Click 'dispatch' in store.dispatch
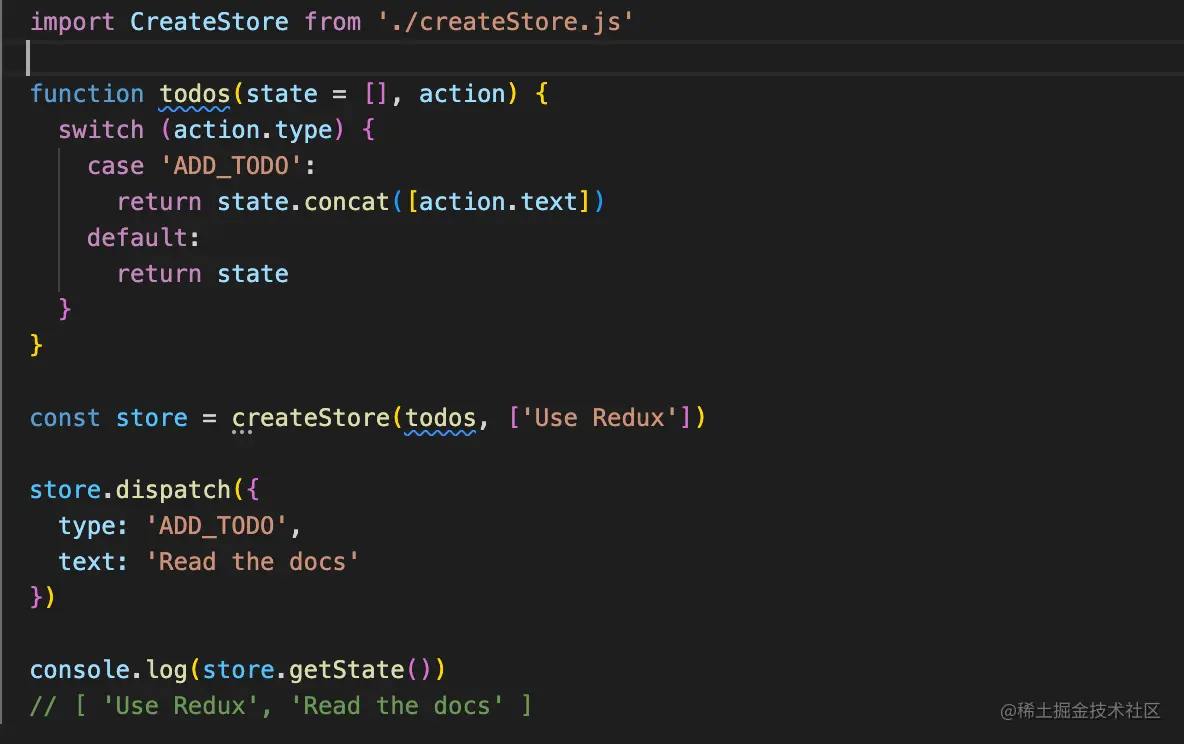This screenshot has width=1184, height=744. [173, 489]
